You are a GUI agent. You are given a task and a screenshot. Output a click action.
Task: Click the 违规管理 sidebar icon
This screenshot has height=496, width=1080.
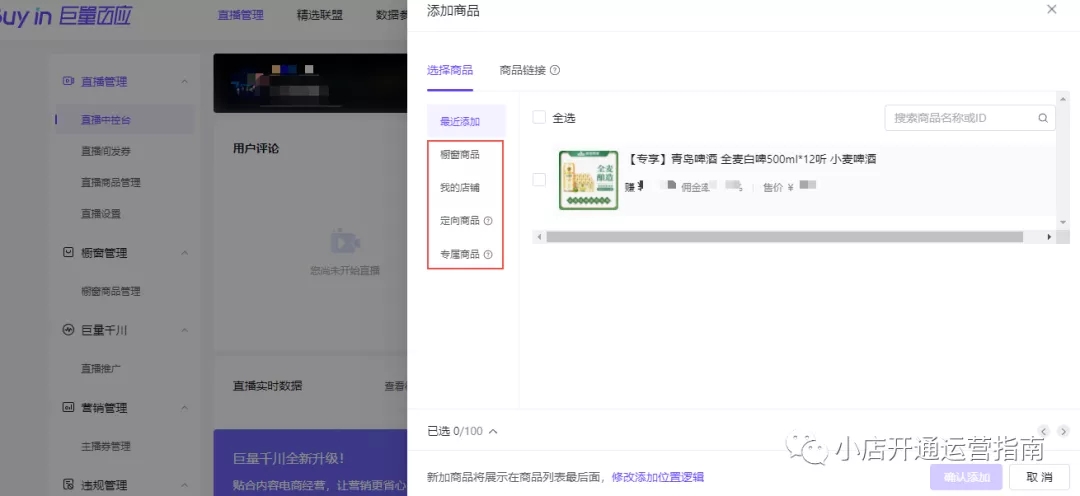[68, 484]
